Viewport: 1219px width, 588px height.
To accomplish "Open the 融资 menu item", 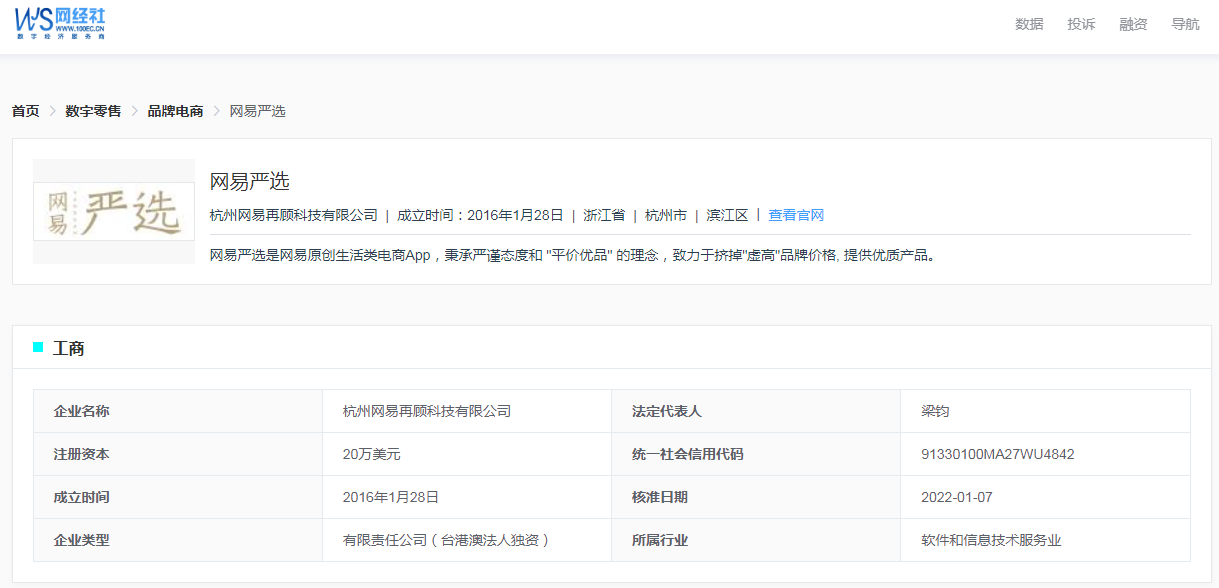I will [x=1133, y=24].
